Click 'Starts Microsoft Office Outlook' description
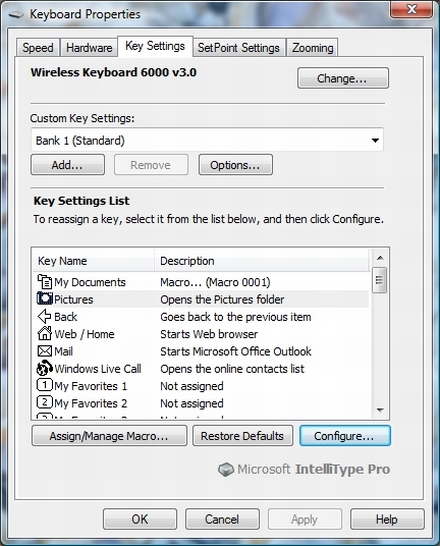This screenshot has height=546, width=440. [236, 351]
